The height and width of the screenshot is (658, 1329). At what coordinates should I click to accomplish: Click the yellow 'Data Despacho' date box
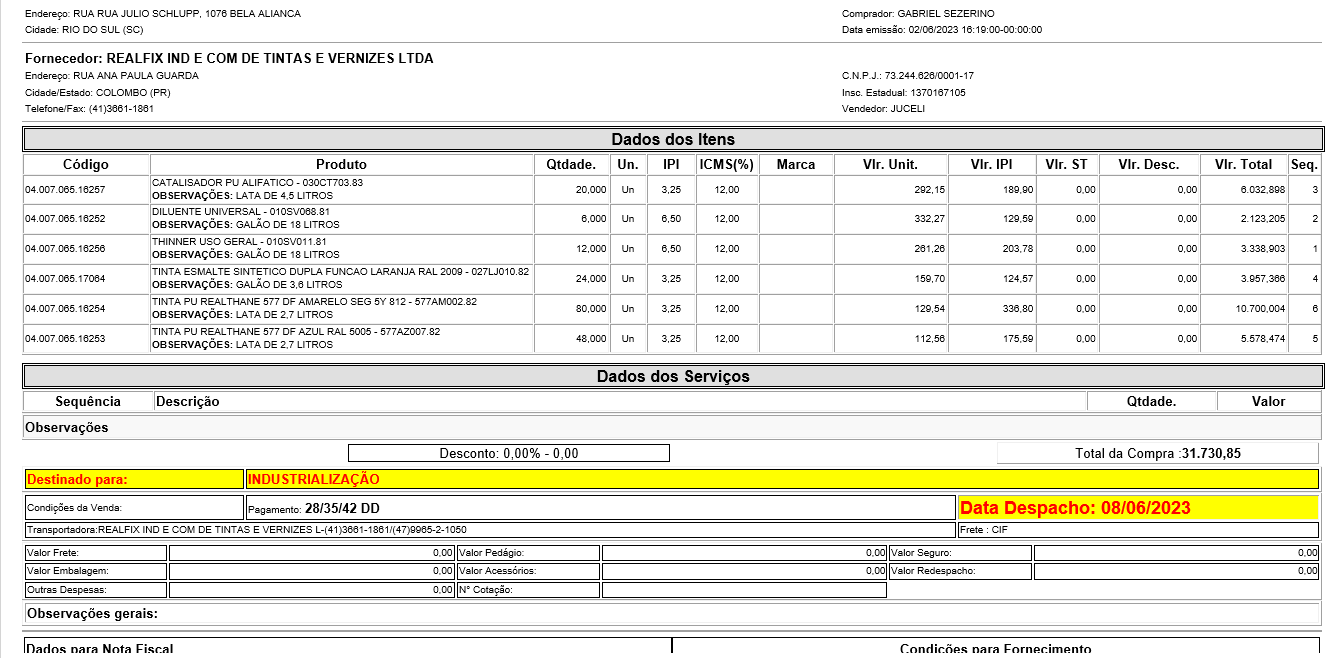(x=1138, y=508)
